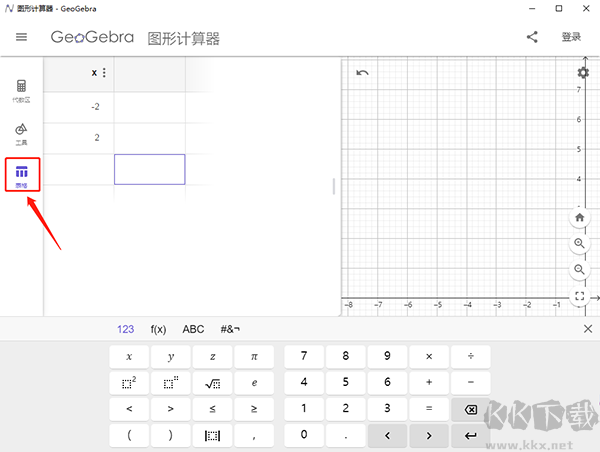
Task: Tap the Euler e key
Action: (254, 382)
